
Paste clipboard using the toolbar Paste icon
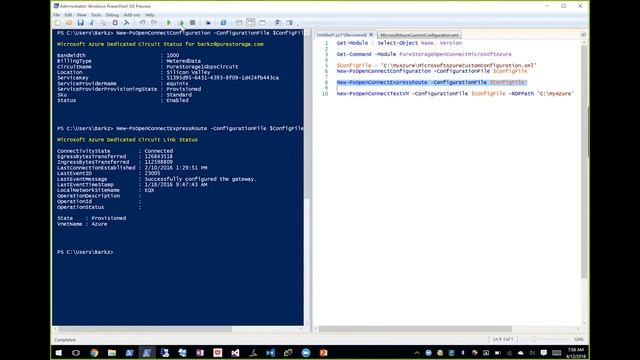click(115, 23)
